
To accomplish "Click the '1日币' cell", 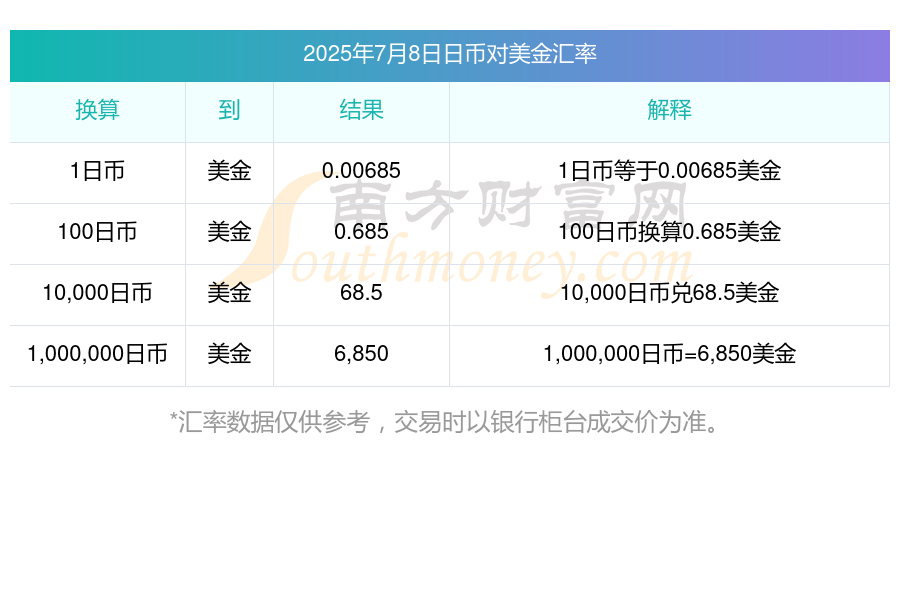I will tap(98, 171).
